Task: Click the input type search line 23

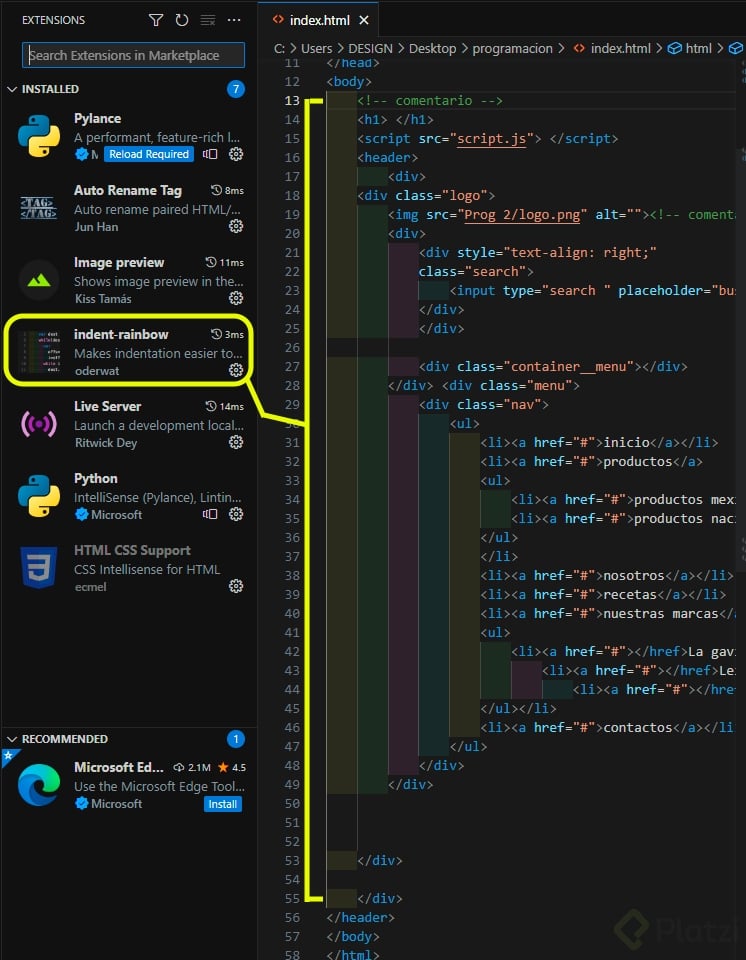Action: [593, 291]
